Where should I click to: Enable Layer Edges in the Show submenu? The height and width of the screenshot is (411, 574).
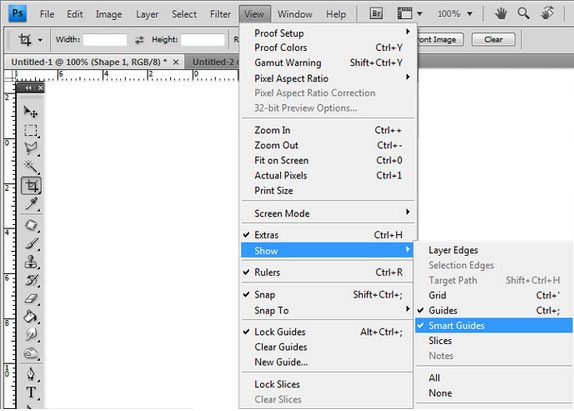493,250
